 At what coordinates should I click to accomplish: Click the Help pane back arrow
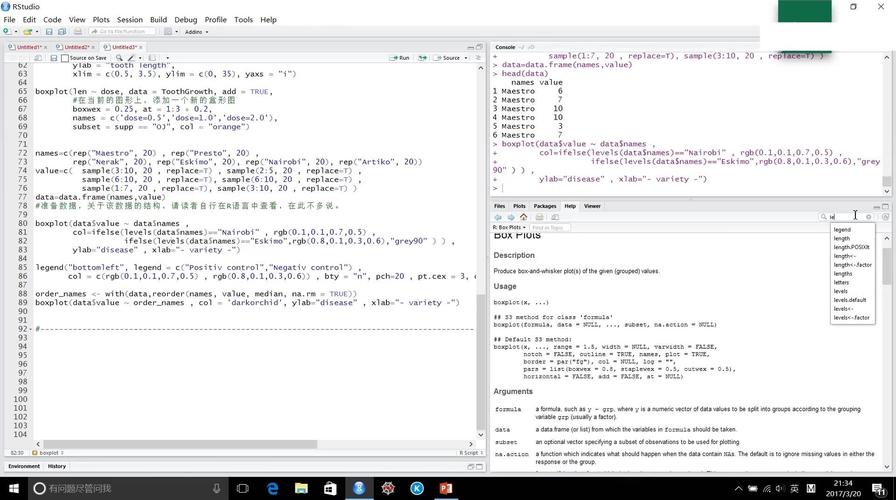coord(498,217)
